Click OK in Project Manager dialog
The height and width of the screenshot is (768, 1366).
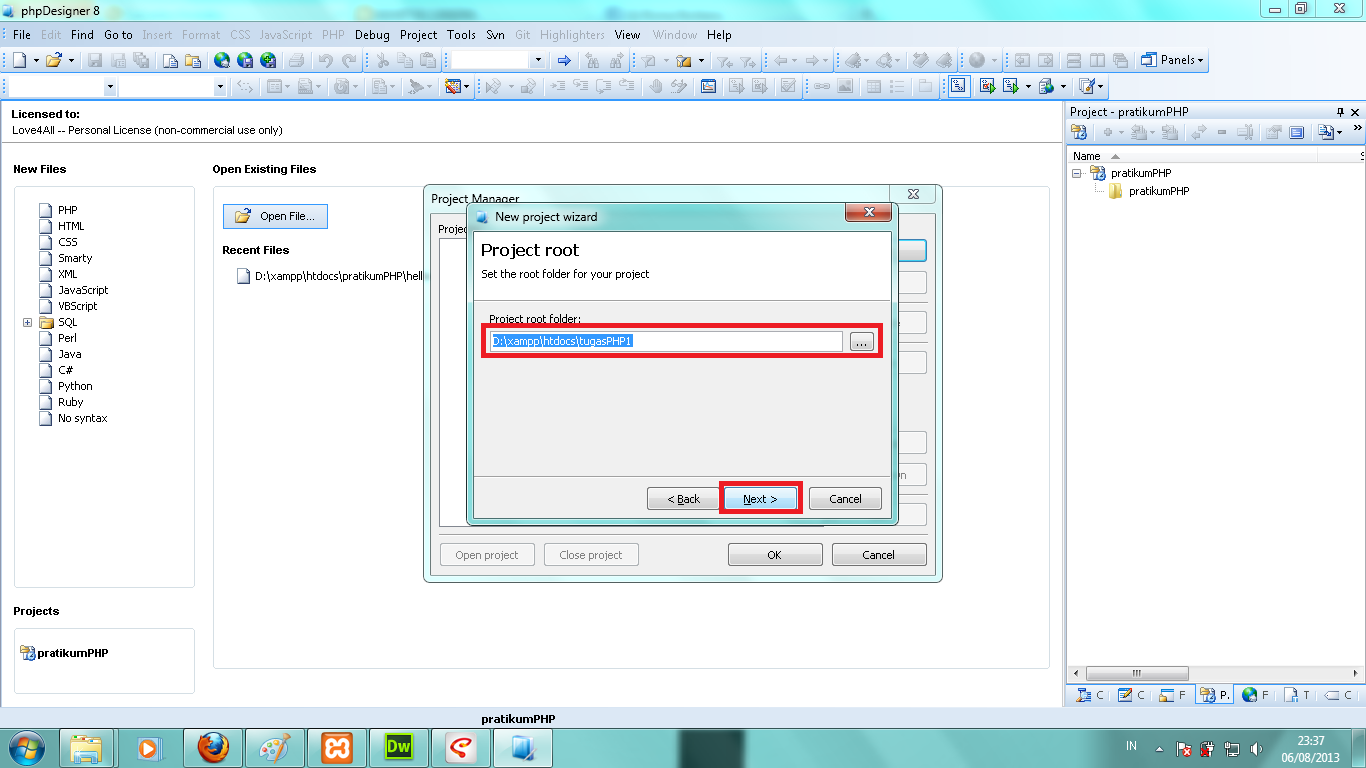point(775,555)
